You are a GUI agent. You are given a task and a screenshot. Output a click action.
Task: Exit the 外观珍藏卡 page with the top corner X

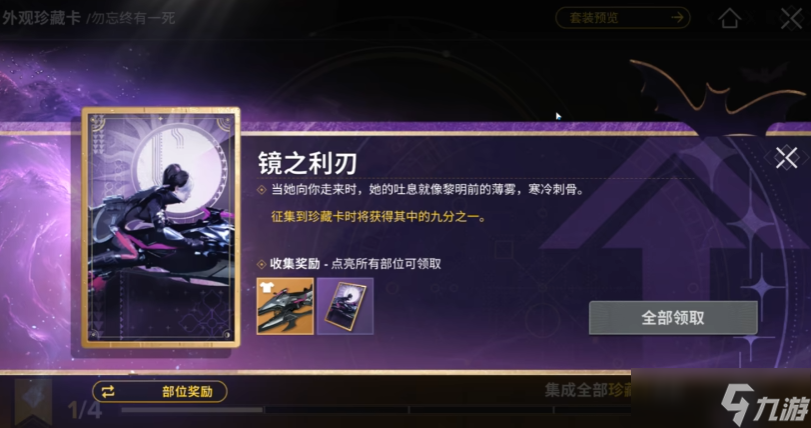tap(791, 19)
